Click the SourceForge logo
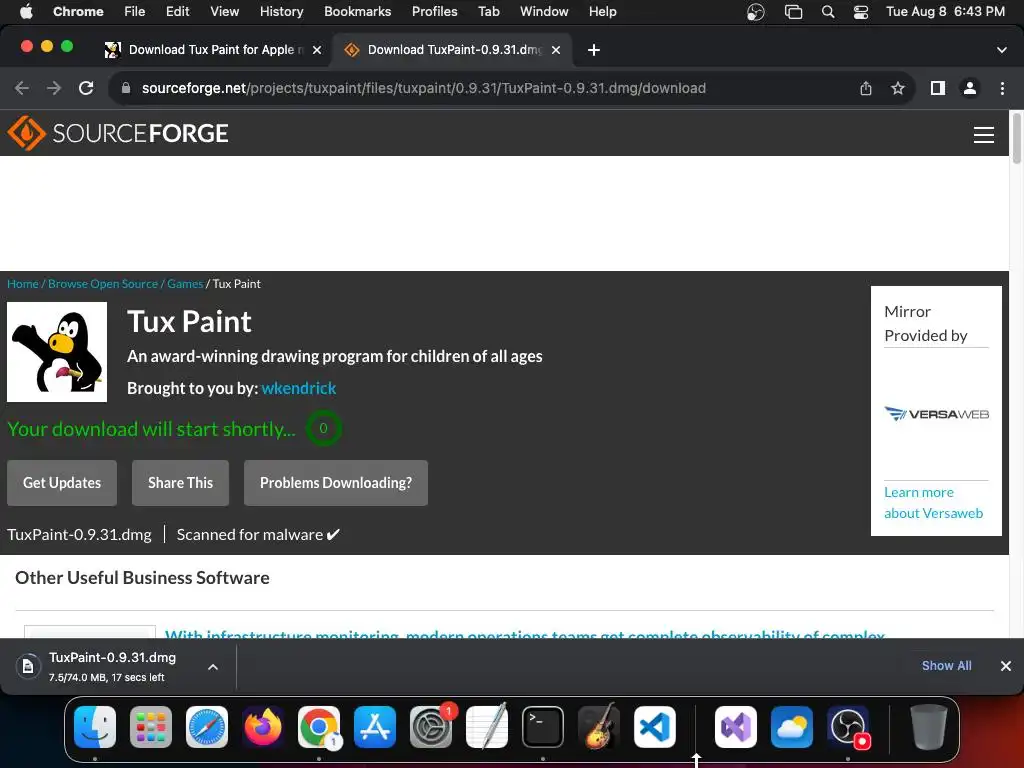 [118, 133]
